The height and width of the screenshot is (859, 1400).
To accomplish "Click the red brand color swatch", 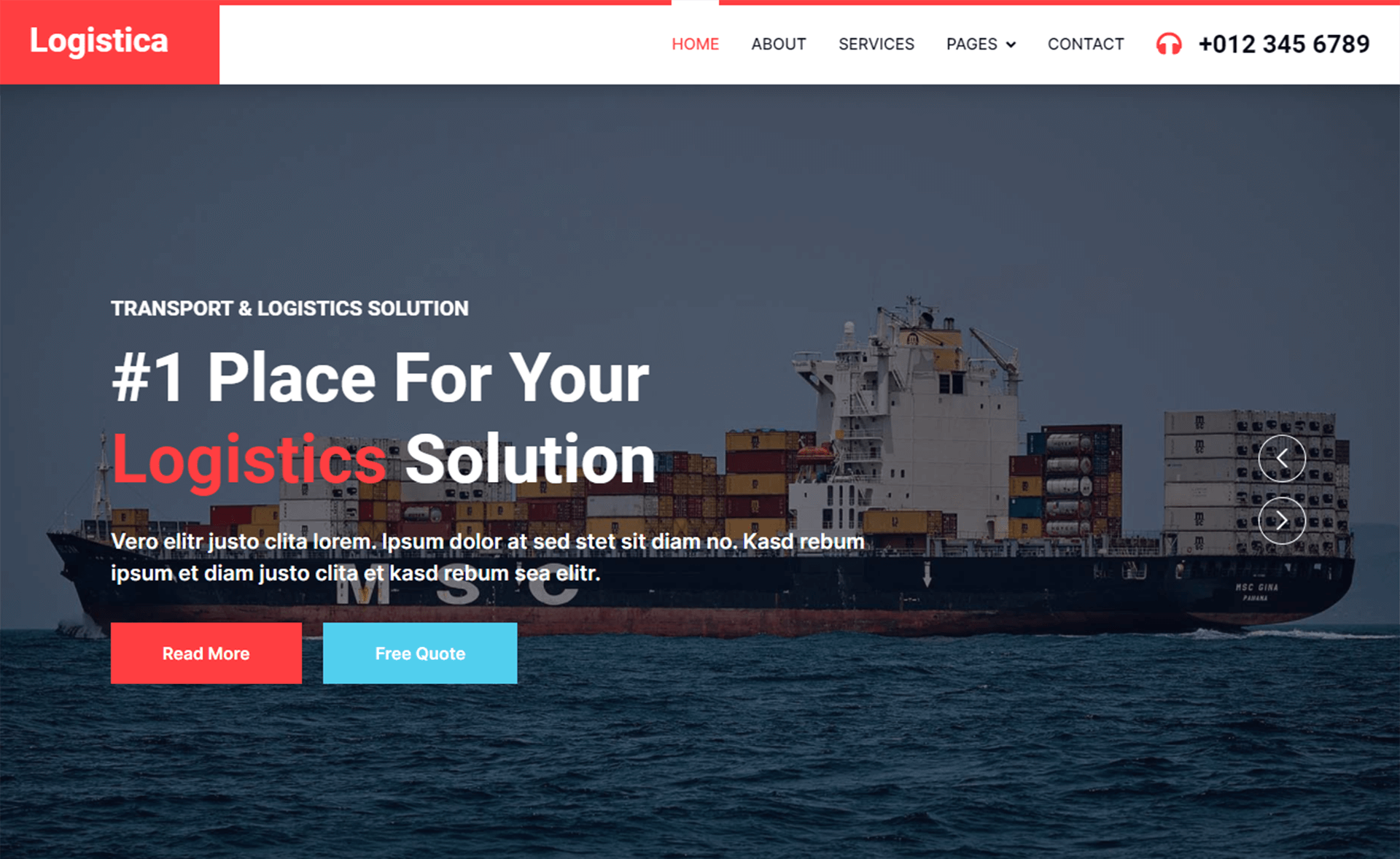I will [x=108, y=42].
